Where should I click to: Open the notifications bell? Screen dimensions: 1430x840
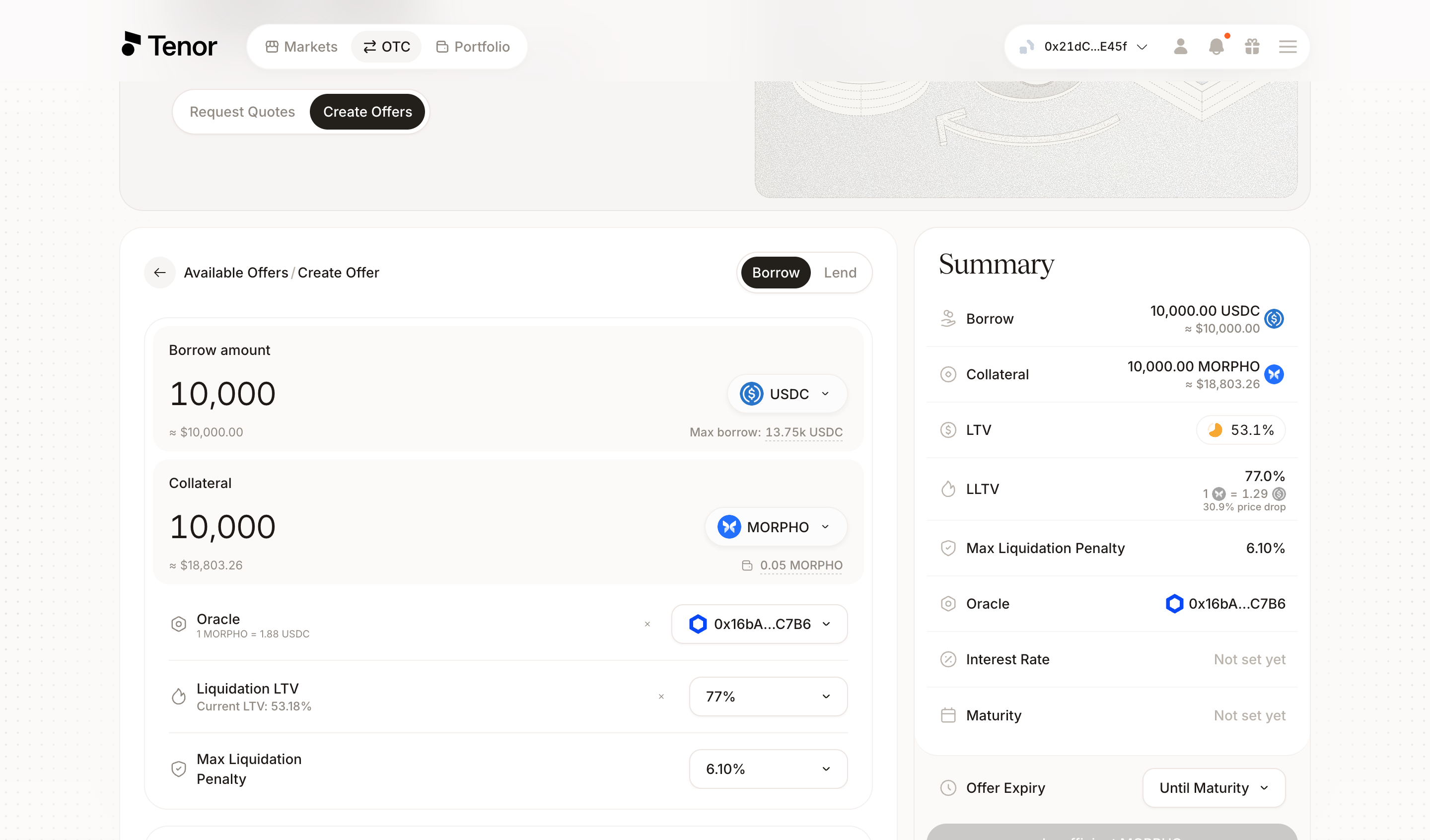tap(1216, 46)
